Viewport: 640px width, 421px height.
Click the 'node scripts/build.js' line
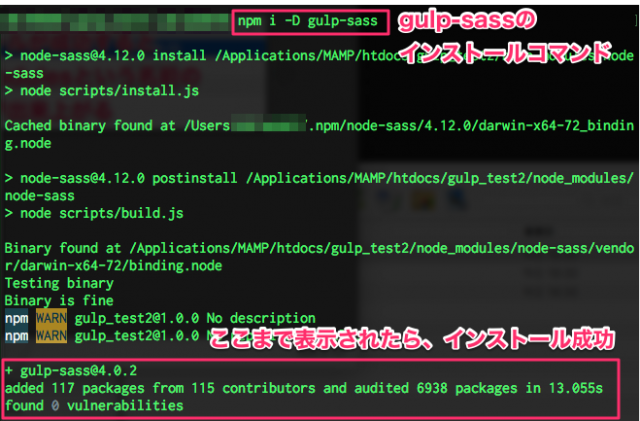click(x=94, y=213)
